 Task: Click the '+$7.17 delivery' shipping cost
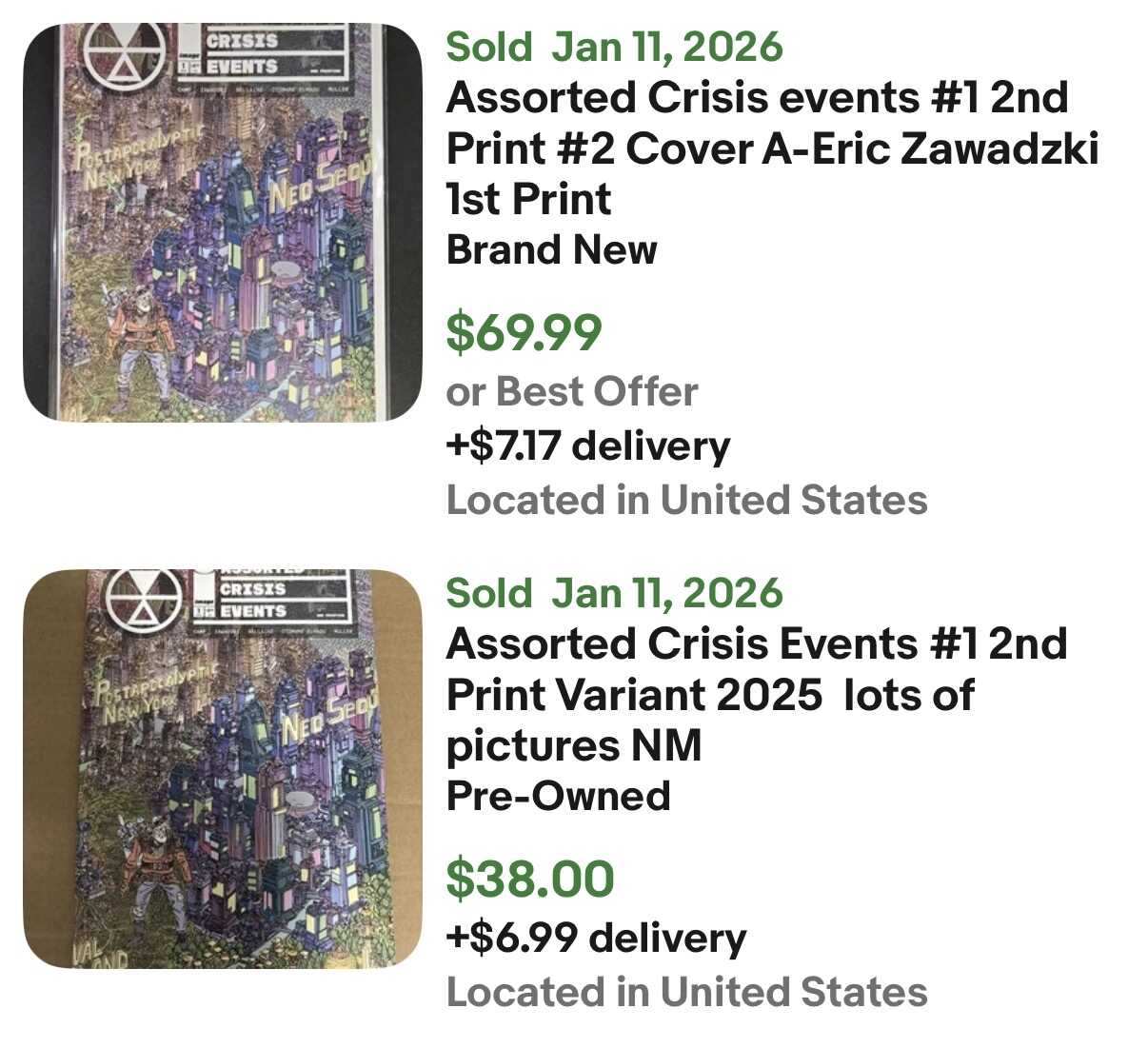point(588,445)
